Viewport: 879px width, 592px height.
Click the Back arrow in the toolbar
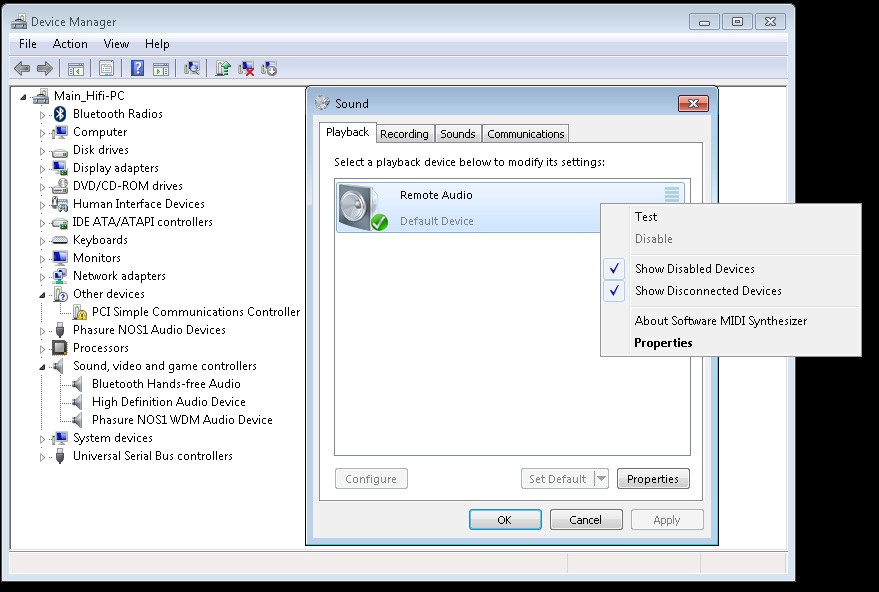[x=22, y=68]
